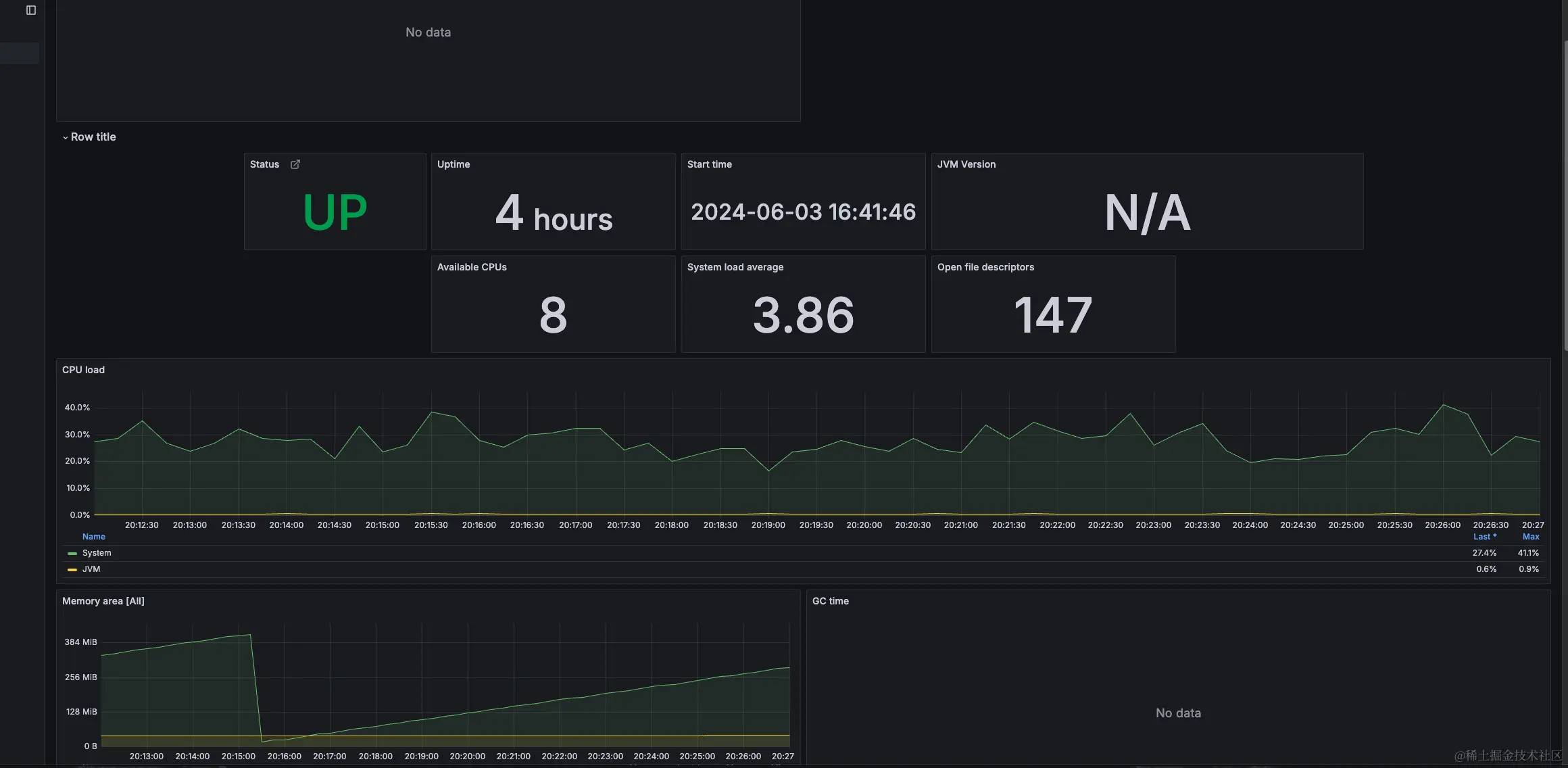This screenshot has width=1568, height=768.
Task: Select the highlighted item in left sidebar
Action: coord(19,53)
